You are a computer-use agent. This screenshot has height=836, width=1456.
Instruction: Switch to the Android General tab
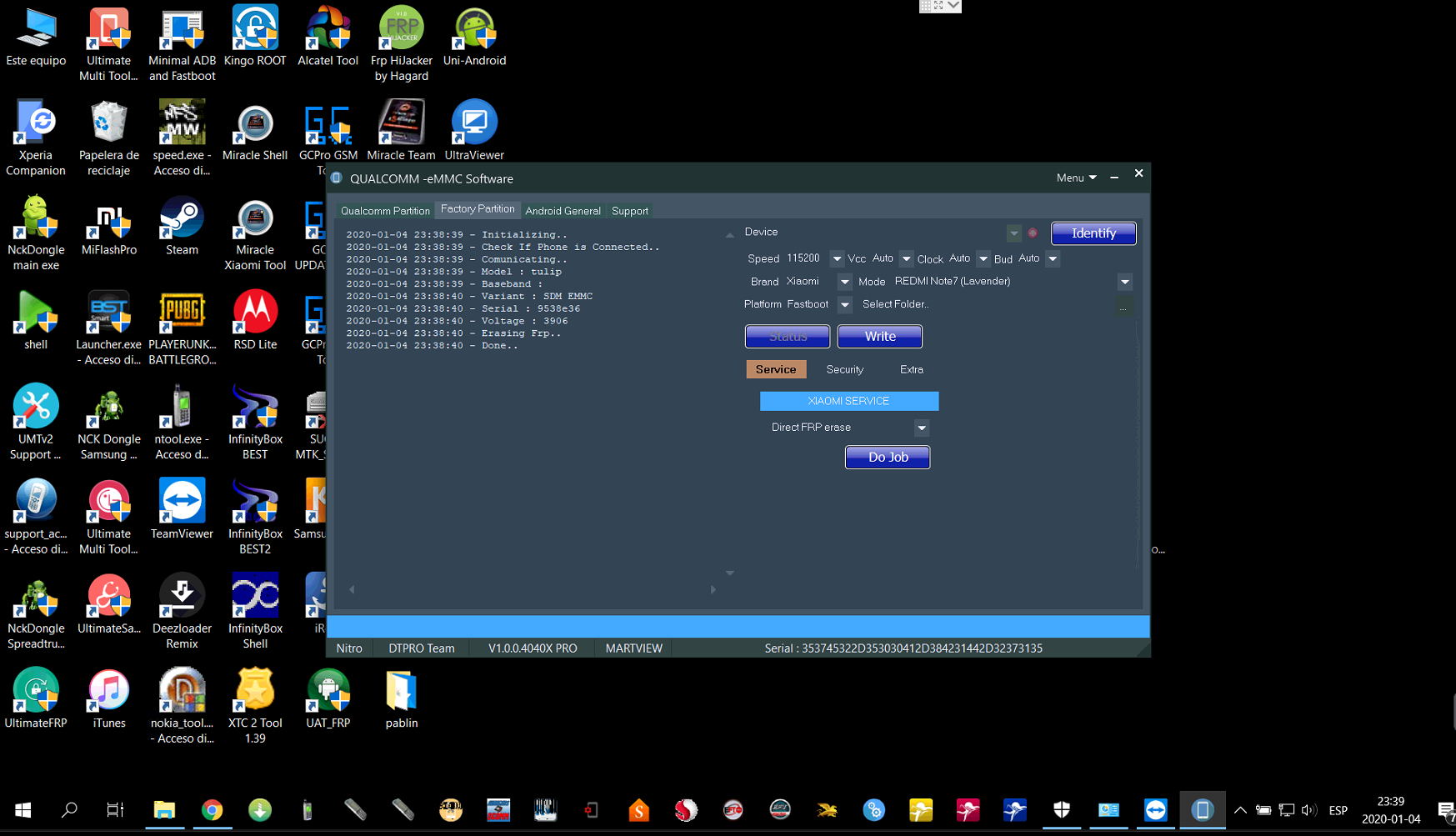pyautogui.click(x=563, y=211)
